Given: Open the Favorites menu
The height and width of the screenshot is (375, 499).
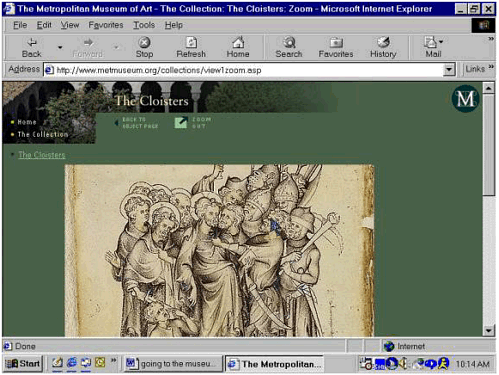Looking at the screenshot, I should 106,25.
